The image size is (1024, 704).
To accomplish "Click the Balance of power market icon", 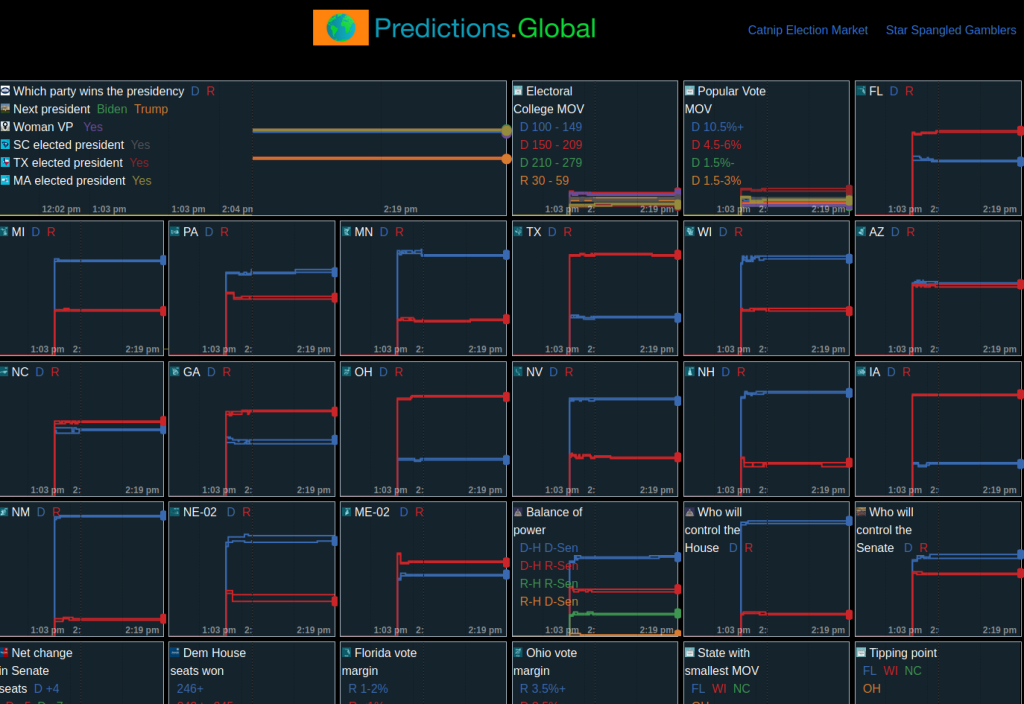I will (x=518, y=512).
